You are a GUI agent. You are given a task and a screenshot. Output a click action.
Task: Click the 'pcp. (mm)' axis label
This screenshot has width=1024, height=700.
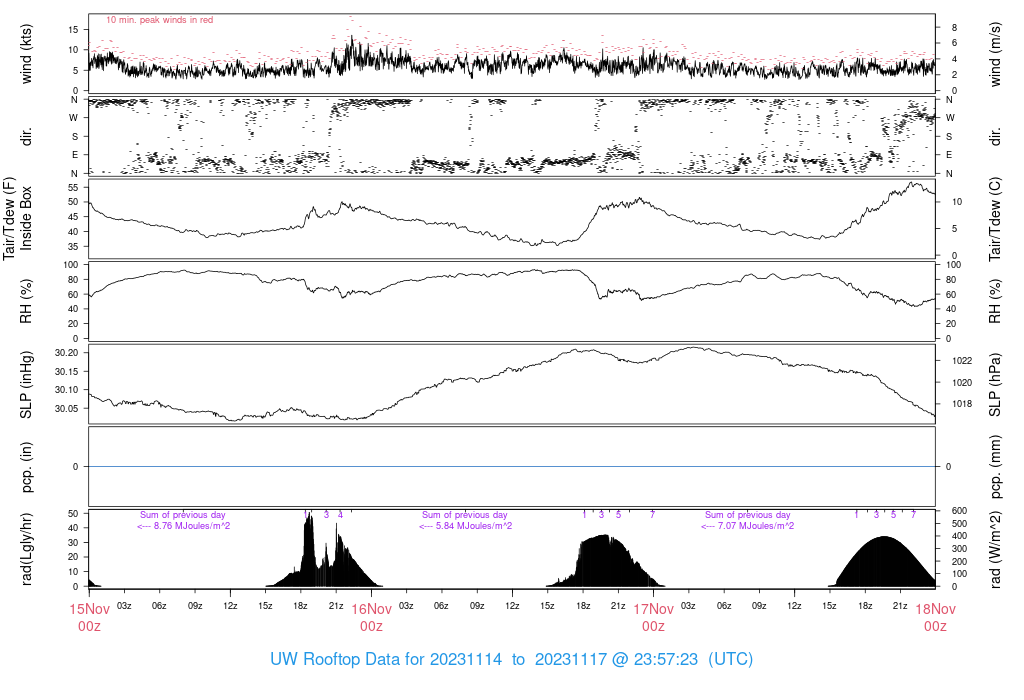pyautogui.click(x=995, y=466)
